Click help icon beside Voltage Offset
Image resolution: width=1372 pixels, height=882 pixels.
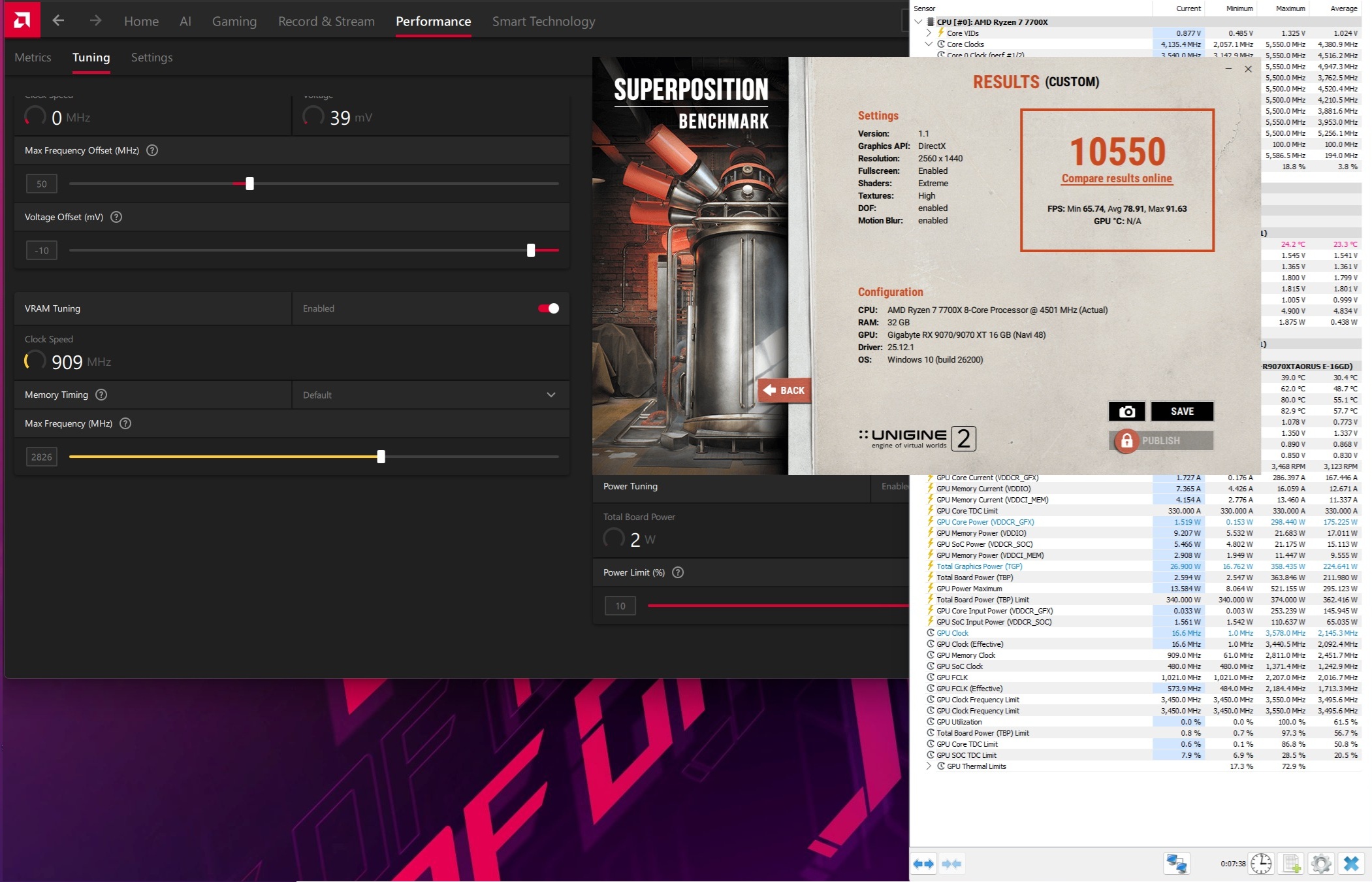[x=116, y=217]
